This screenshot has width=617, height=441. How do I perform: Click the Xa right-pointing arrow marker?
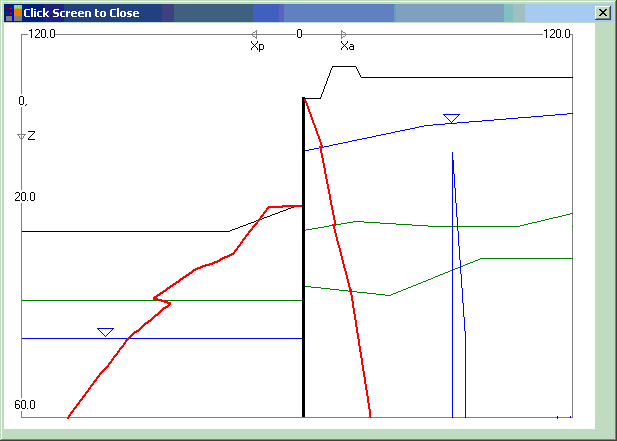(x=344, y=35)
